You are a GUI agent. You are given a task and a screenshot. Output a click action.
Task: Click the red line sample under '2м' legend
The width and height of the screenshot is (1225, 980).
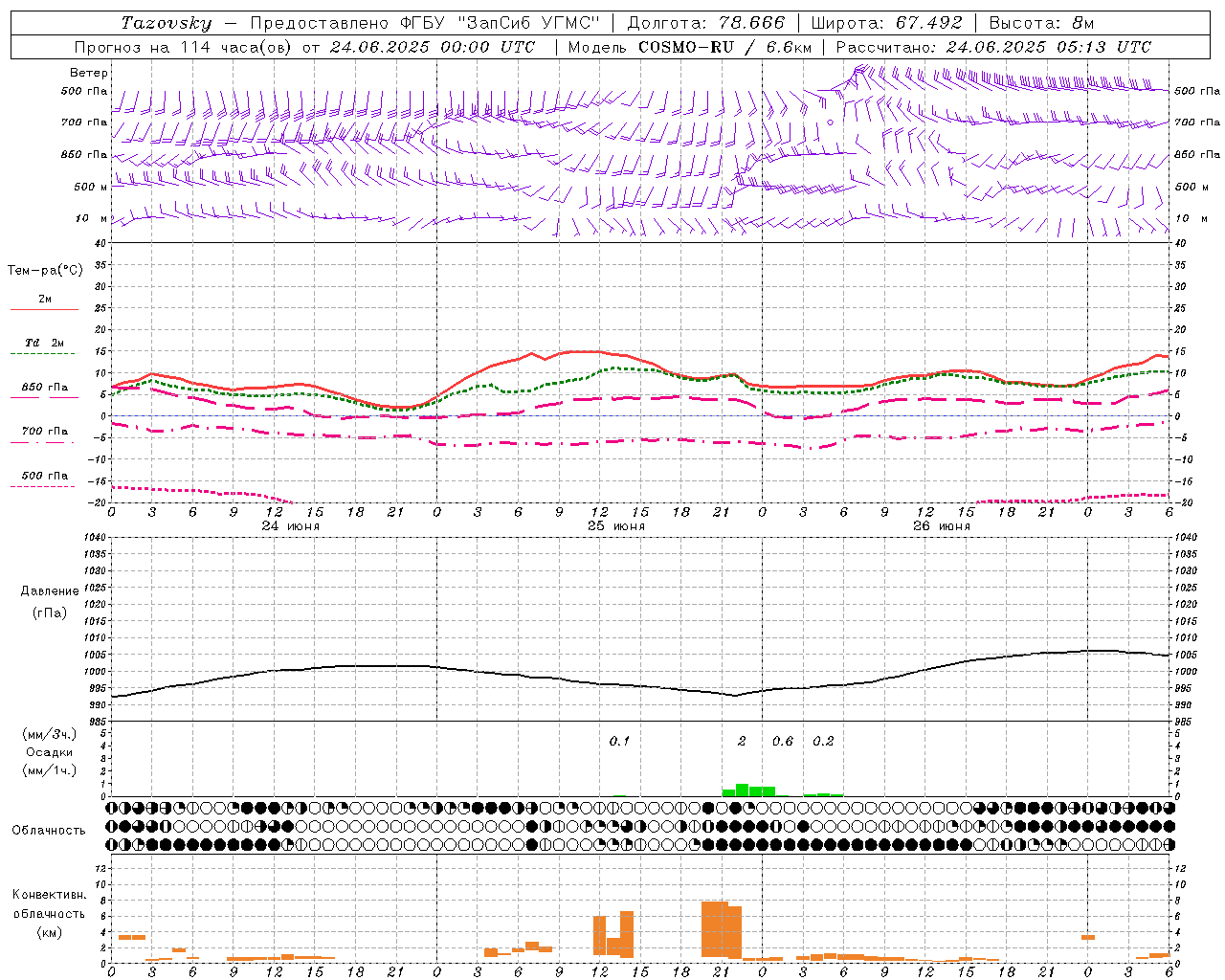44,309
